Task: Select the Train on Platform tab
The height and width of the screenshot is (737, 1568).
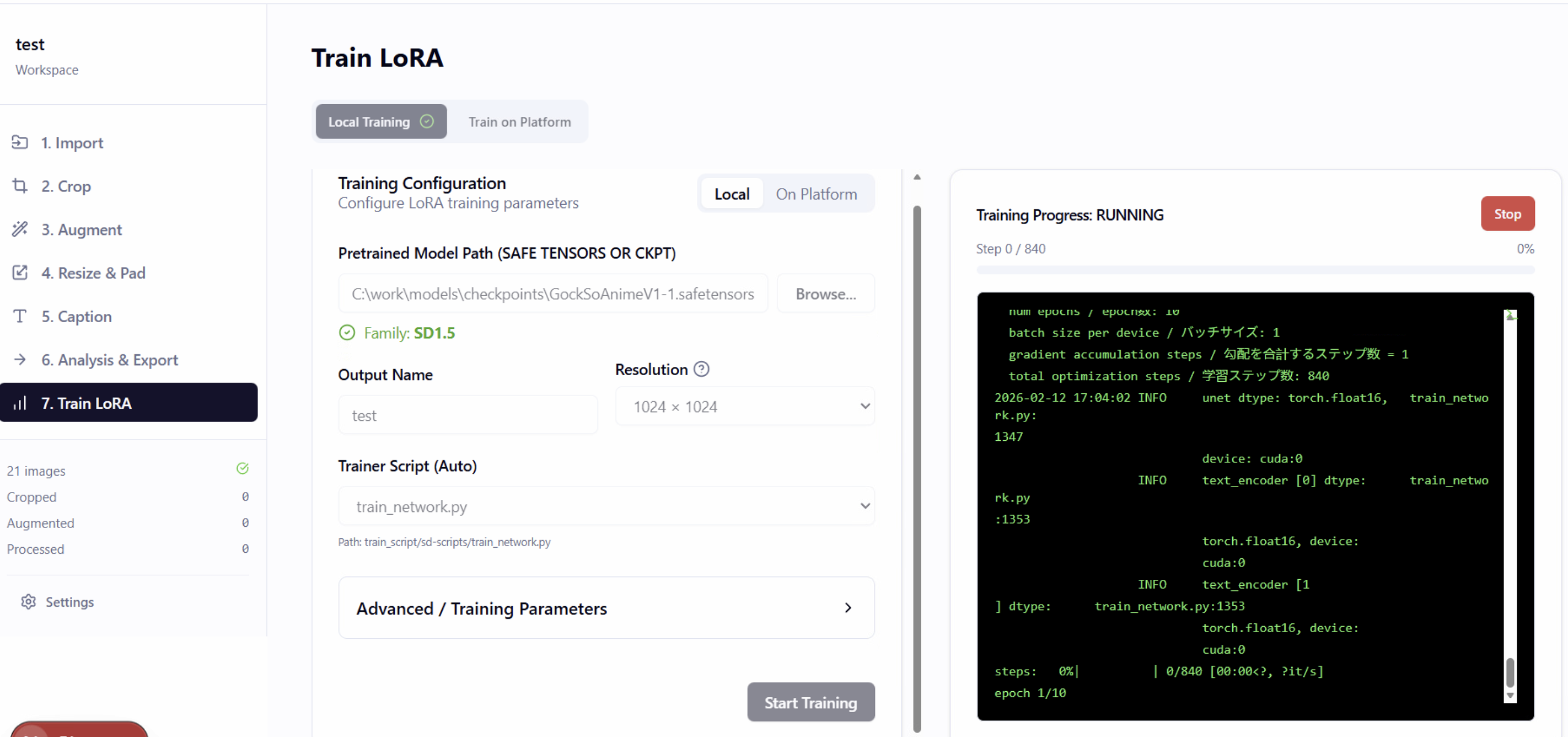Action: click(519, 122)
